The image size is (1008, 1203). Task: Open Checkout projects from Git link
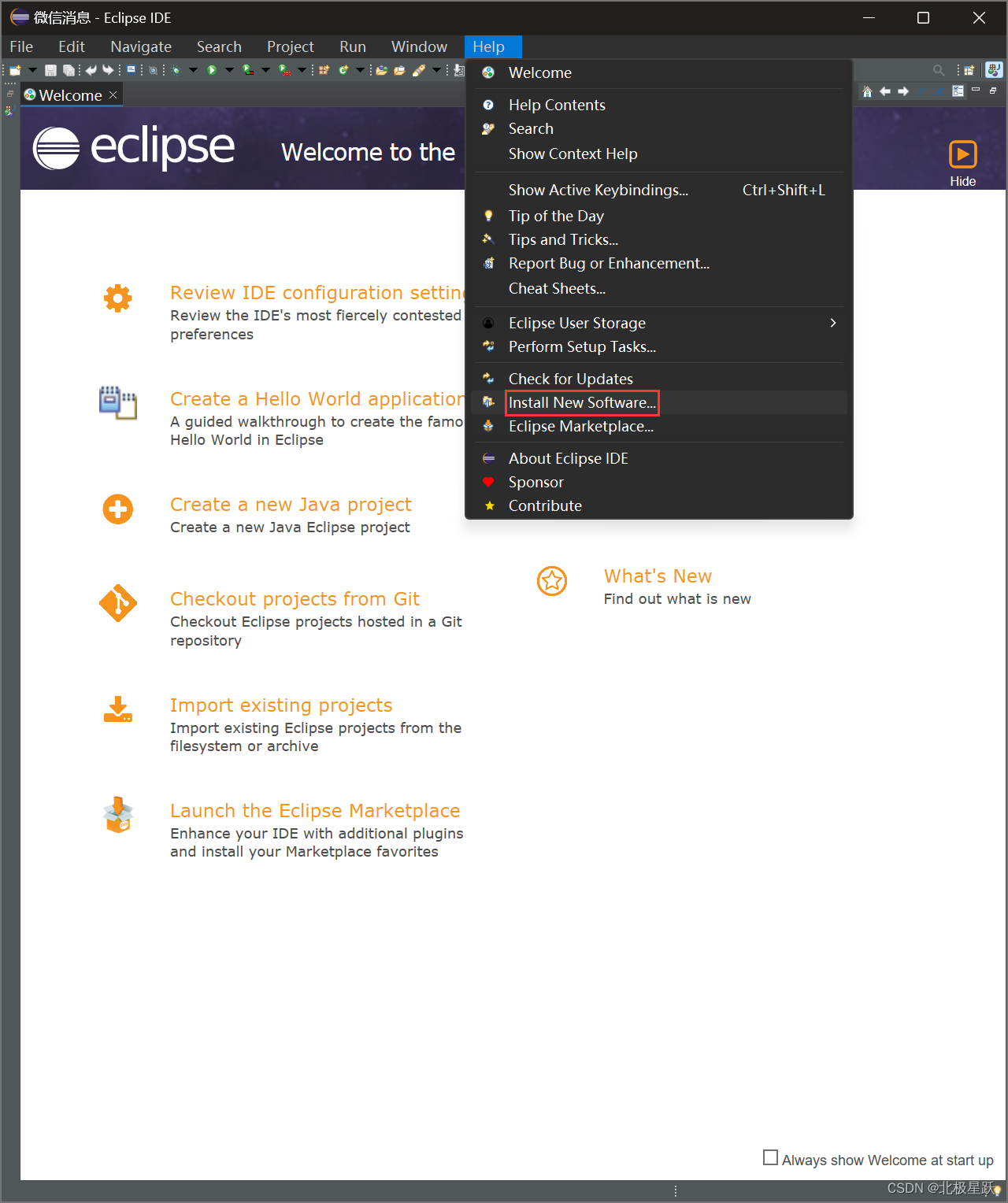295,599
